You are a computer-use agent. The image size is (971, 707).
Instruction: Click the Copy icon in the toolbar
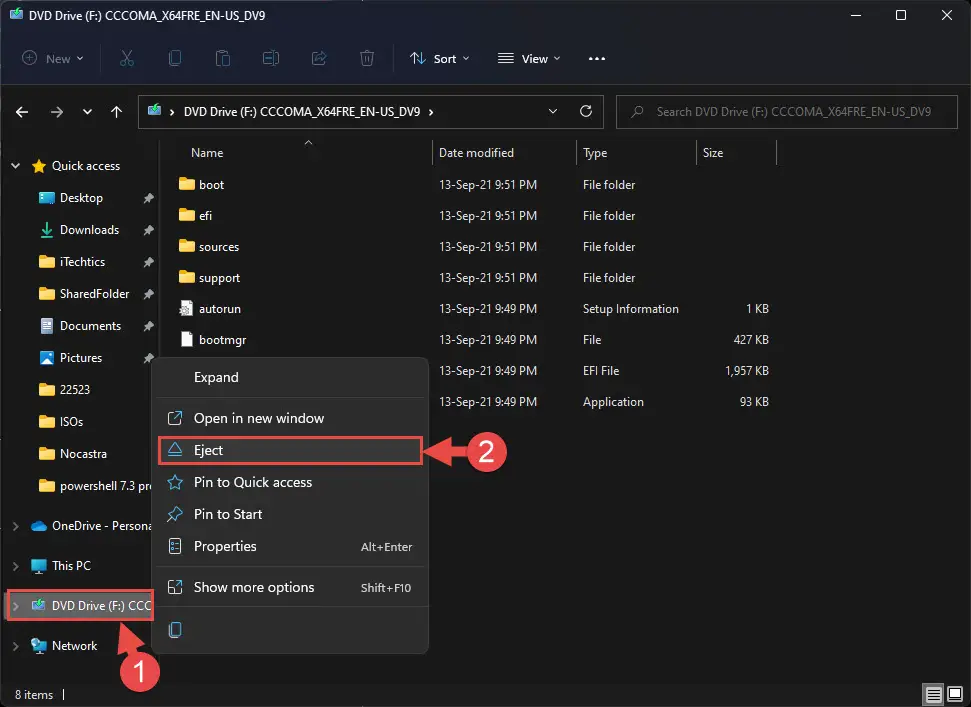pyautogui.click(x=175, y=58)
